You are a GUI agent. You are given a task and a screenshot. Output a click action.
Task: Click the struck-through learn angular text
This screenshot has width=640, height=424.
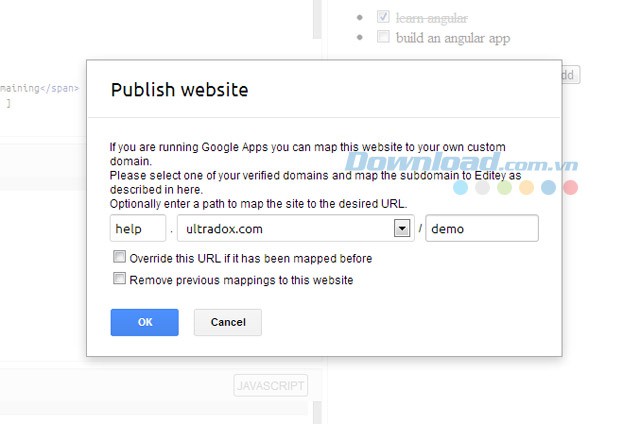431,17
